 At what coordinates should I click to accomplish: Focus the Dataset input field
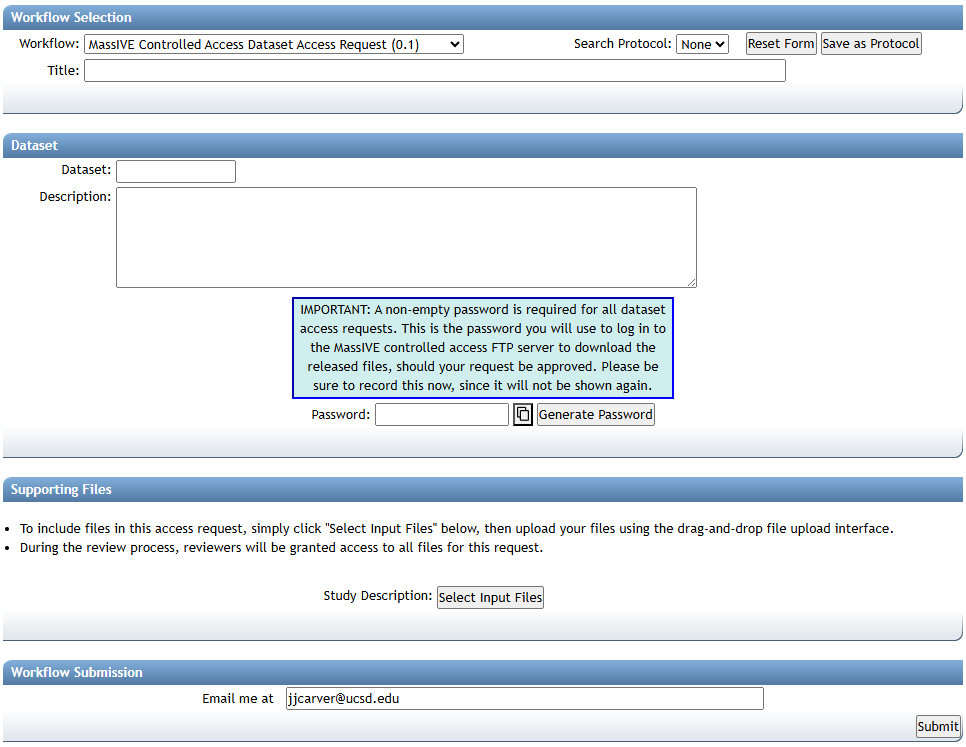pos(176,171)
